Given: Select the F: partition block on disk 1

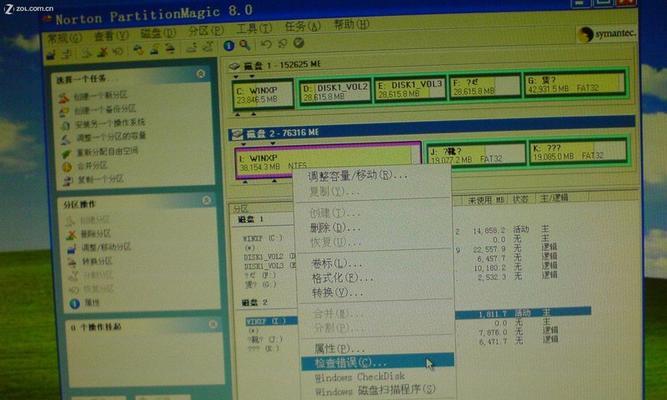Looking at the screenshot, I should (485, 86).
